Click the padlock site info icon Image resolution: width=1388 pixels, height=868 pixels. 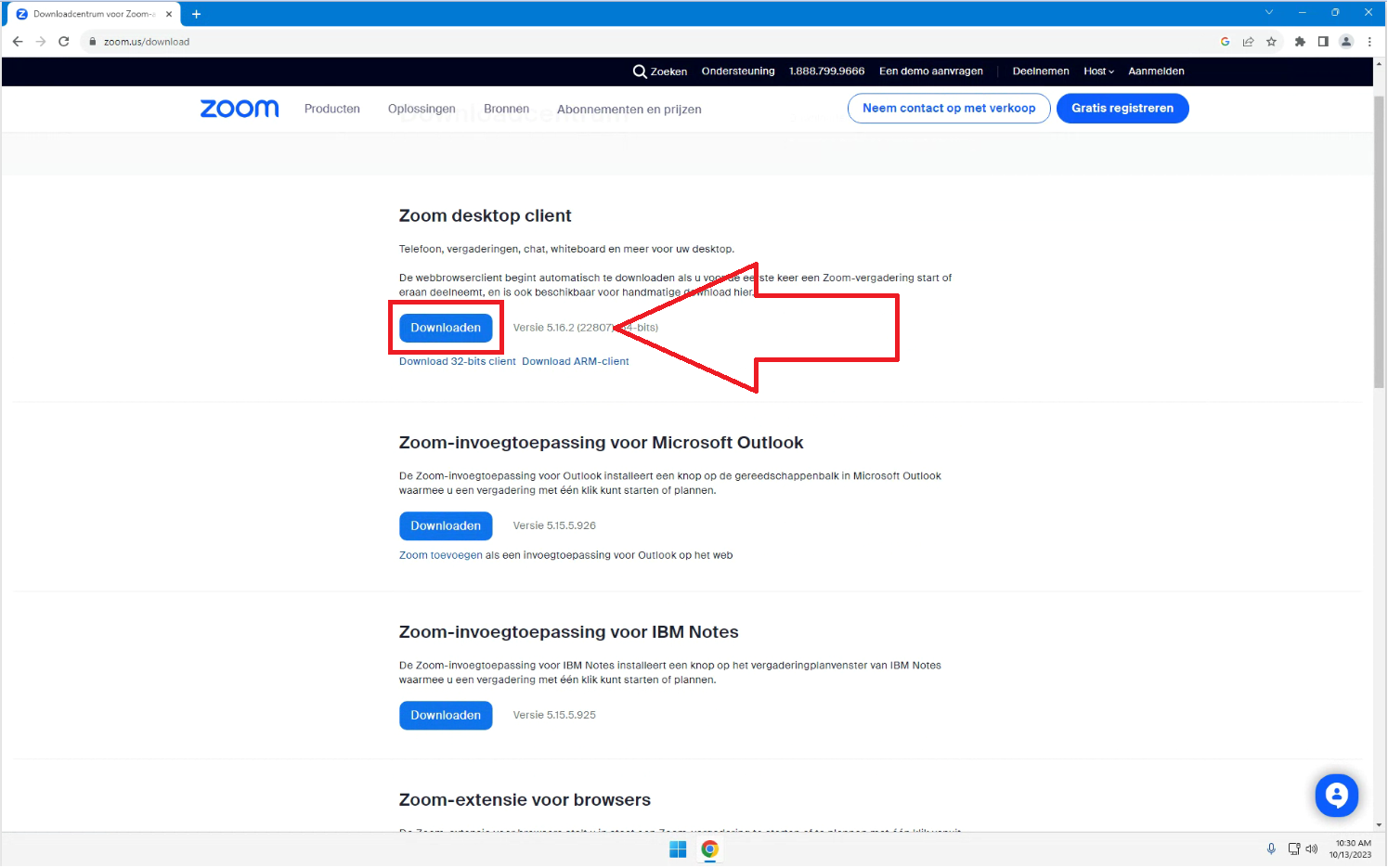[x=93, y=42]
